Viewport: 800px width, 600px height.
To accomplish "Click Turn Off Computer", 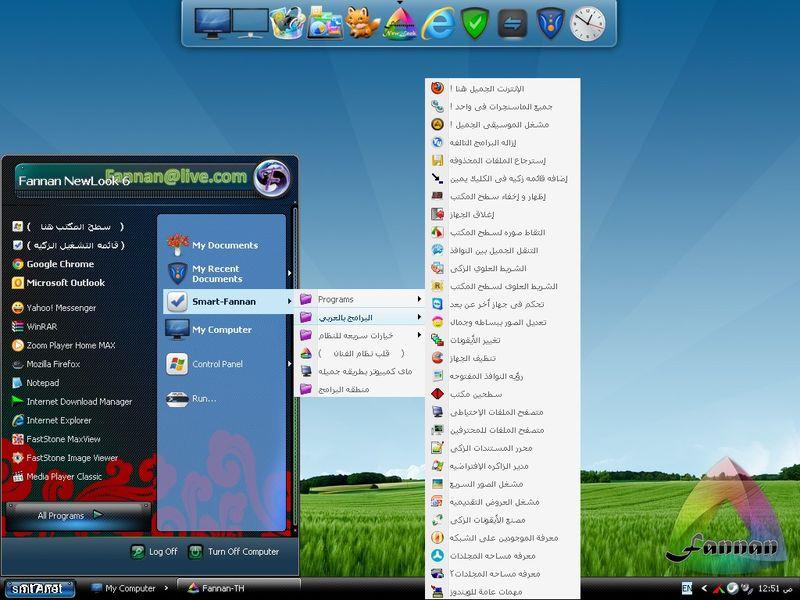I will pos(234,552).
